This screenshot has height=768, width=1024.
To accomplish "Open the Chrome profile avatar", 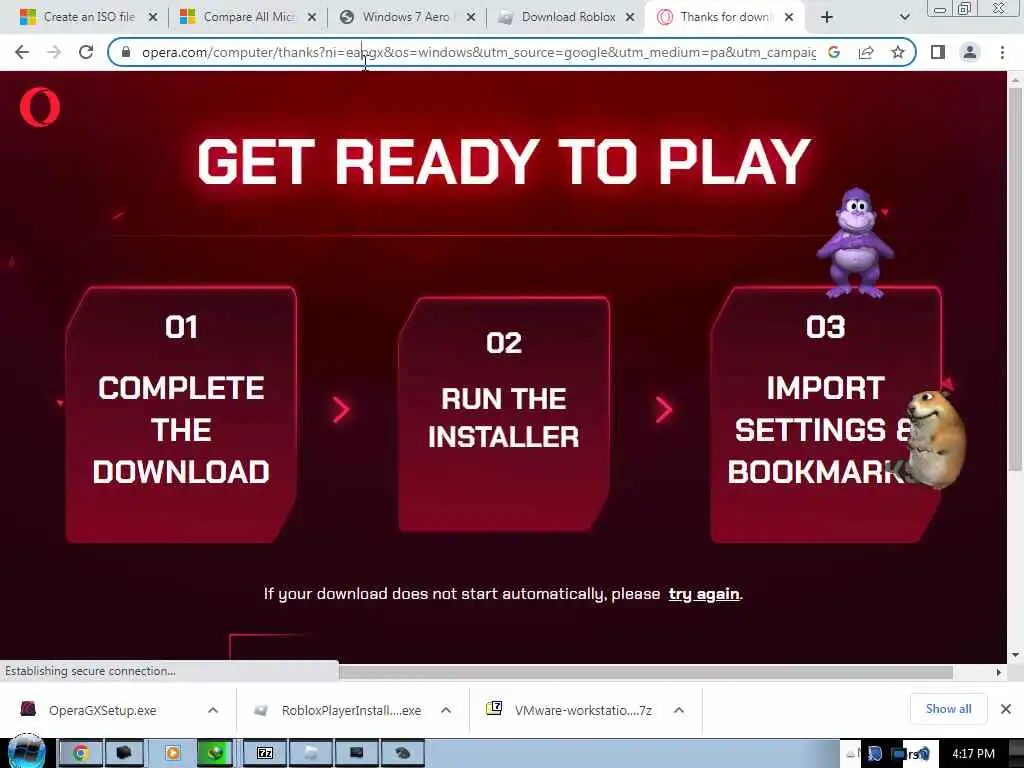I will pos(970,52).
